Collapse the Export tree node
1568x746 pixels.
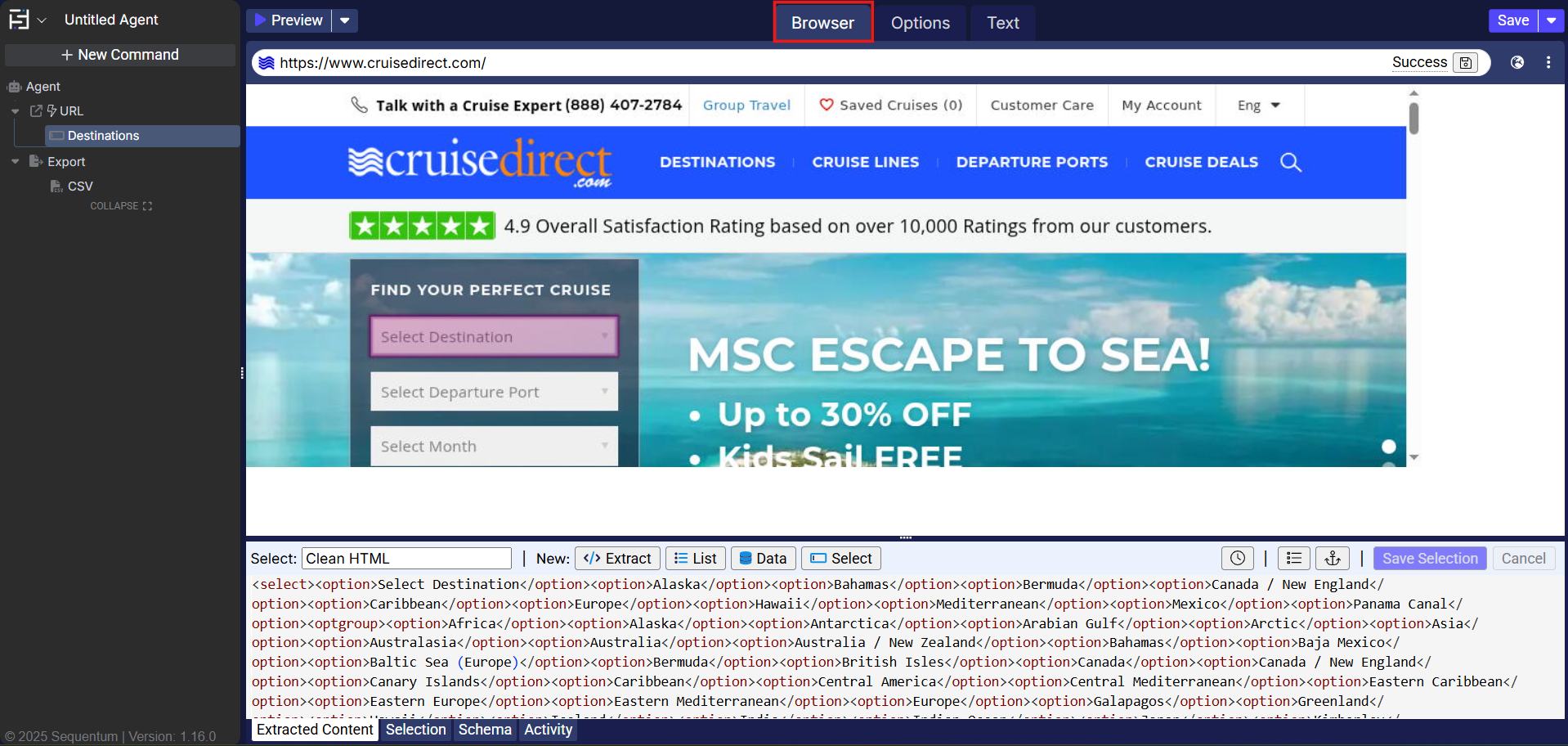(x=15, y=162)
